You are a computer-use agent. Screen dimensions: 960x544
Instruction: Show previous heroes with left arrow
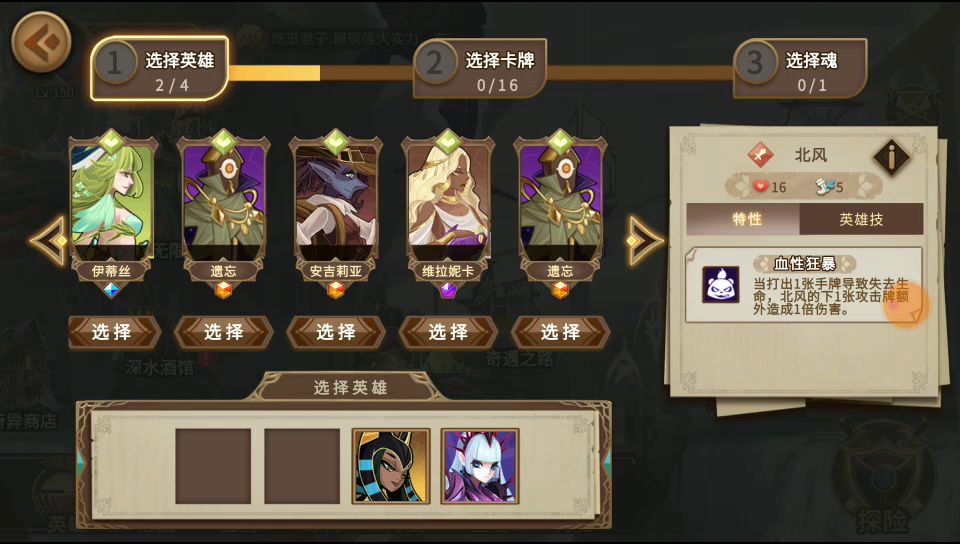click(x=48, y=240)
